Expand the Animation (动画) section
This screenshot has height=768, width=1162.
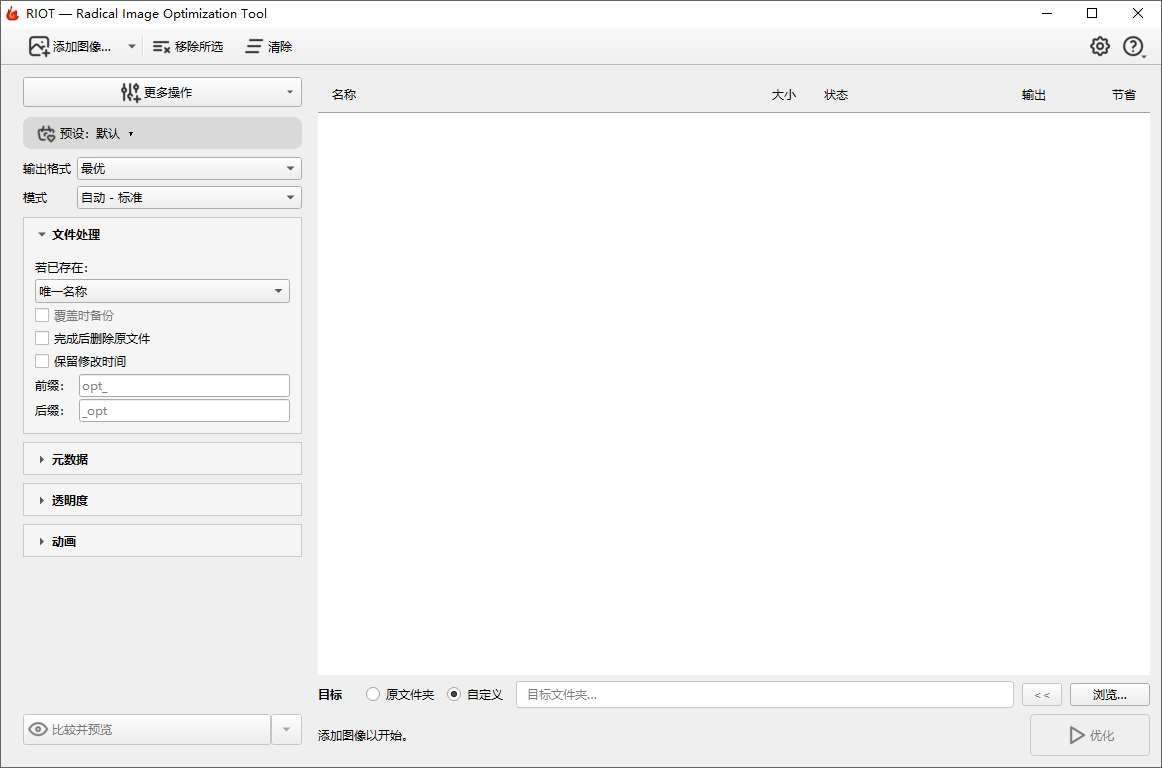(x=162, y=541)
